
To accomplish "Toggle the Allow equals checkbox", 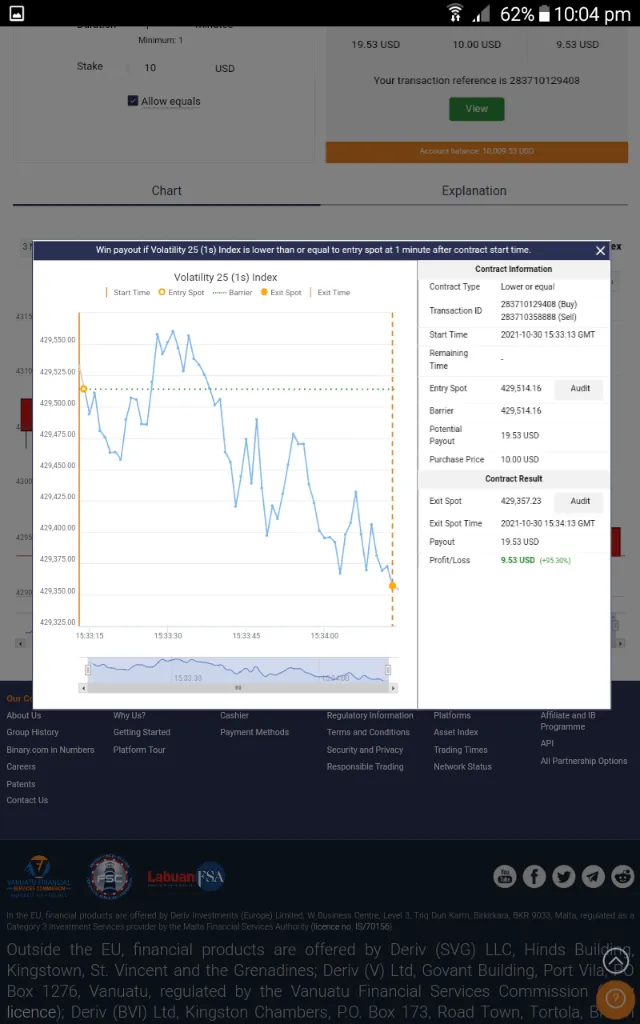I will click(x=133, y=101).
